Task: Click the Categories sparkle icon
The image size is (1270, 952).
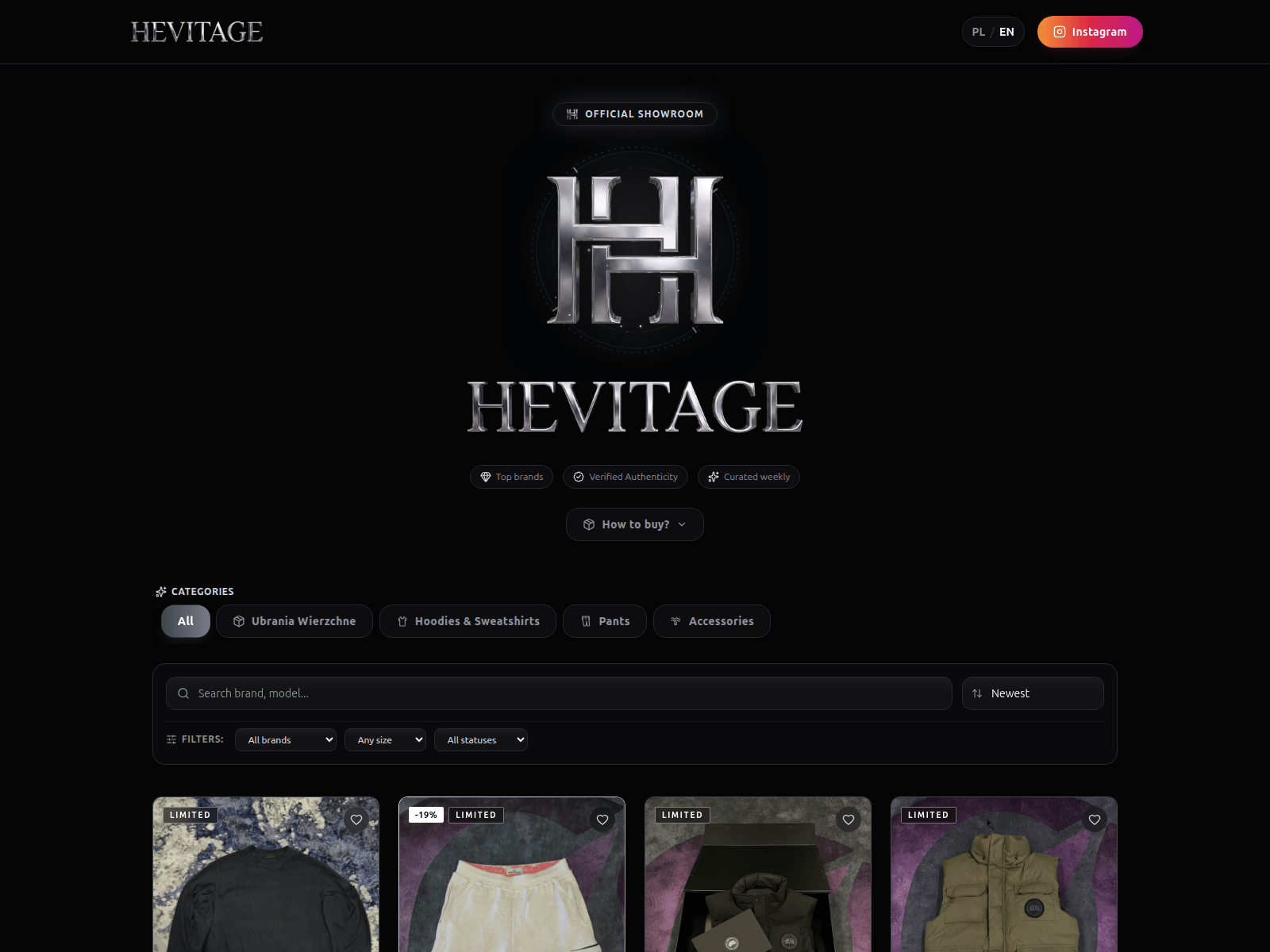Action: (161, 592)
